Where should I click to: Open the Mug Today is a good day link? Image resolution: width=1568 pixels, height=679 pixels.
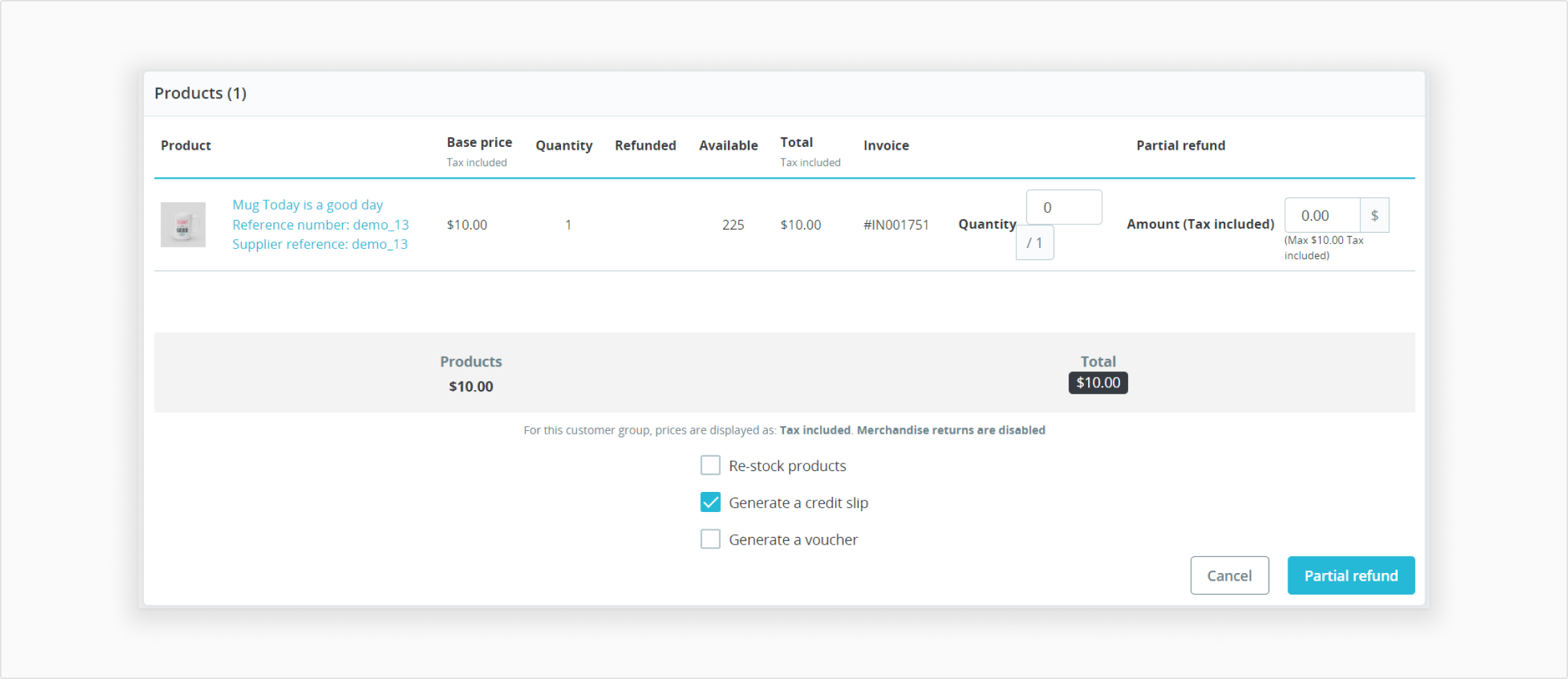tap(308, 205)
